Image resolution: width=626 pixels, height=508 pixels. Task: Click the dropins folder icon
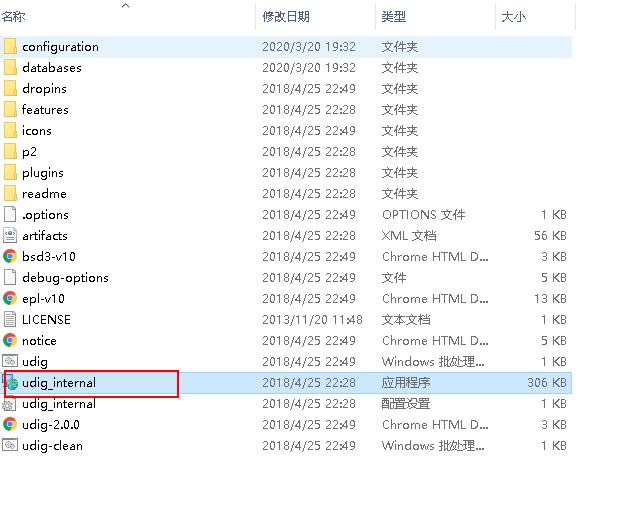click(10, 89)
